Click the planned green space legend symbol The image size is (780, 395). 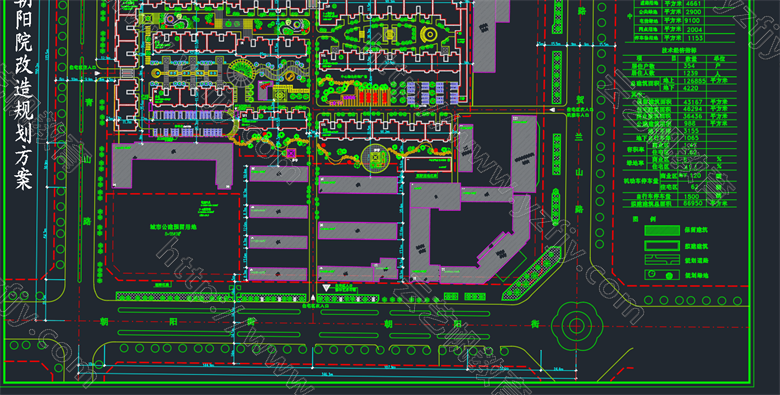662,275
